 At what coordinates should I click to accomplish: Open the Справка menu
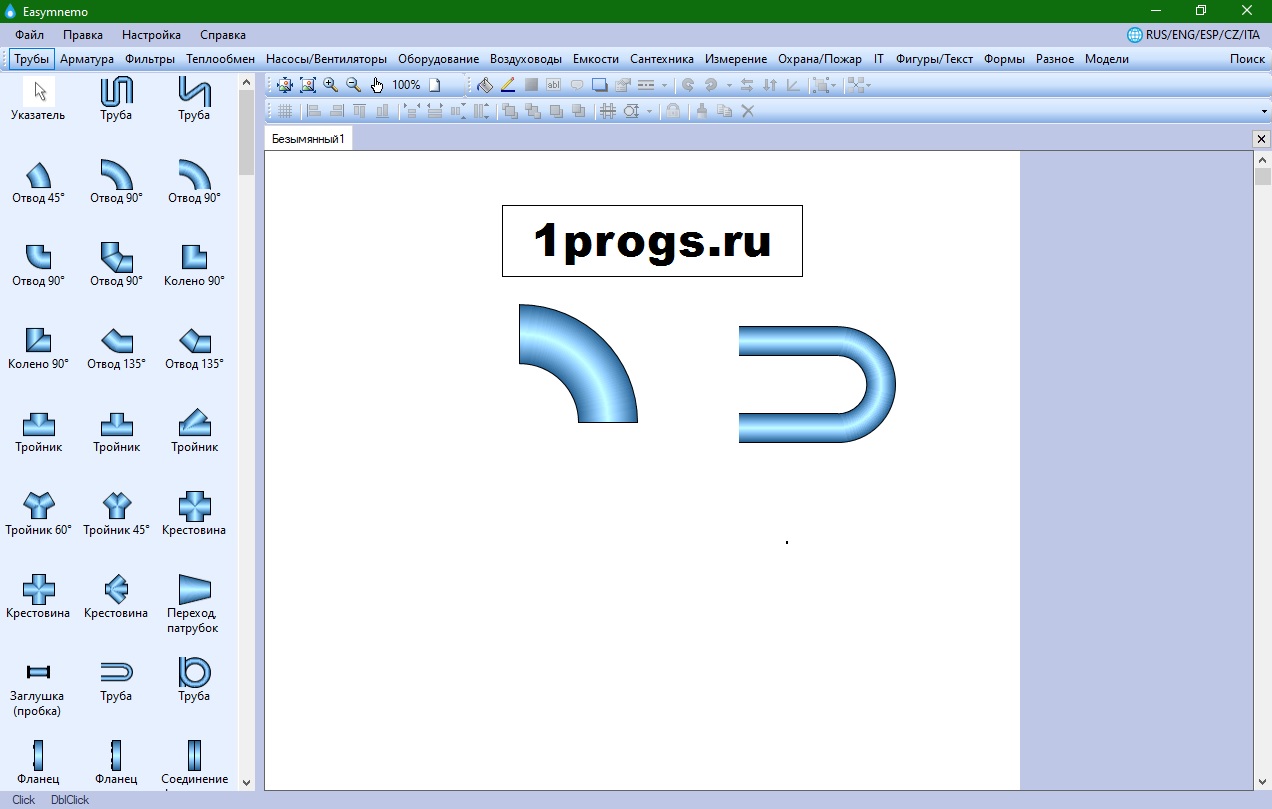coord(223,35)
